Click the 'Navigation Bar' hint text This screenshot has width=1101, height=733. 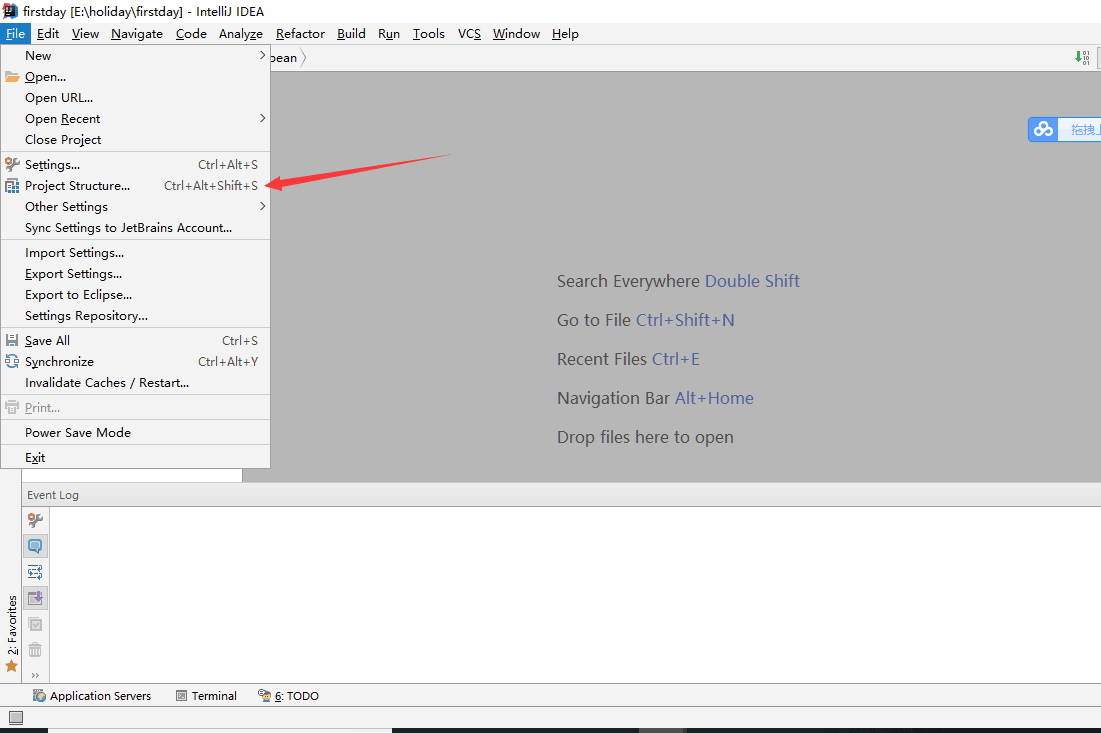(614, 398)
